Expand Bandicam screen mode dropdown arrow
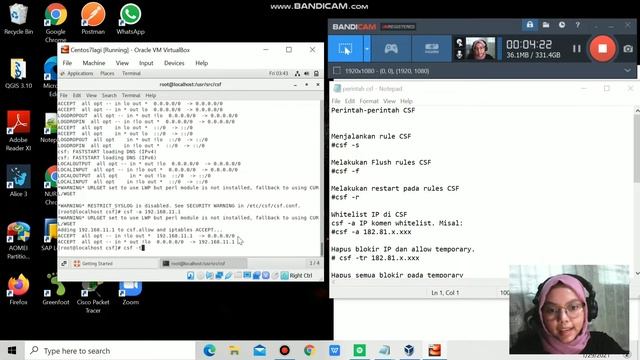Screen dimensions: 640x360 point(367,49)
